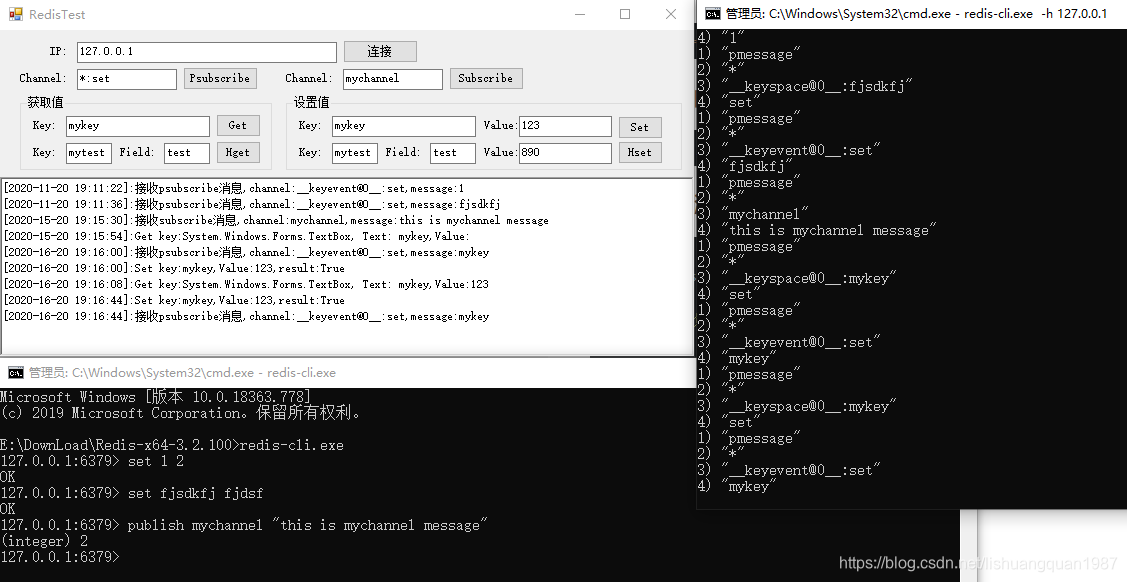Focus the IP address input field
Screen dimensions: 1127x582
pos(206,52)
